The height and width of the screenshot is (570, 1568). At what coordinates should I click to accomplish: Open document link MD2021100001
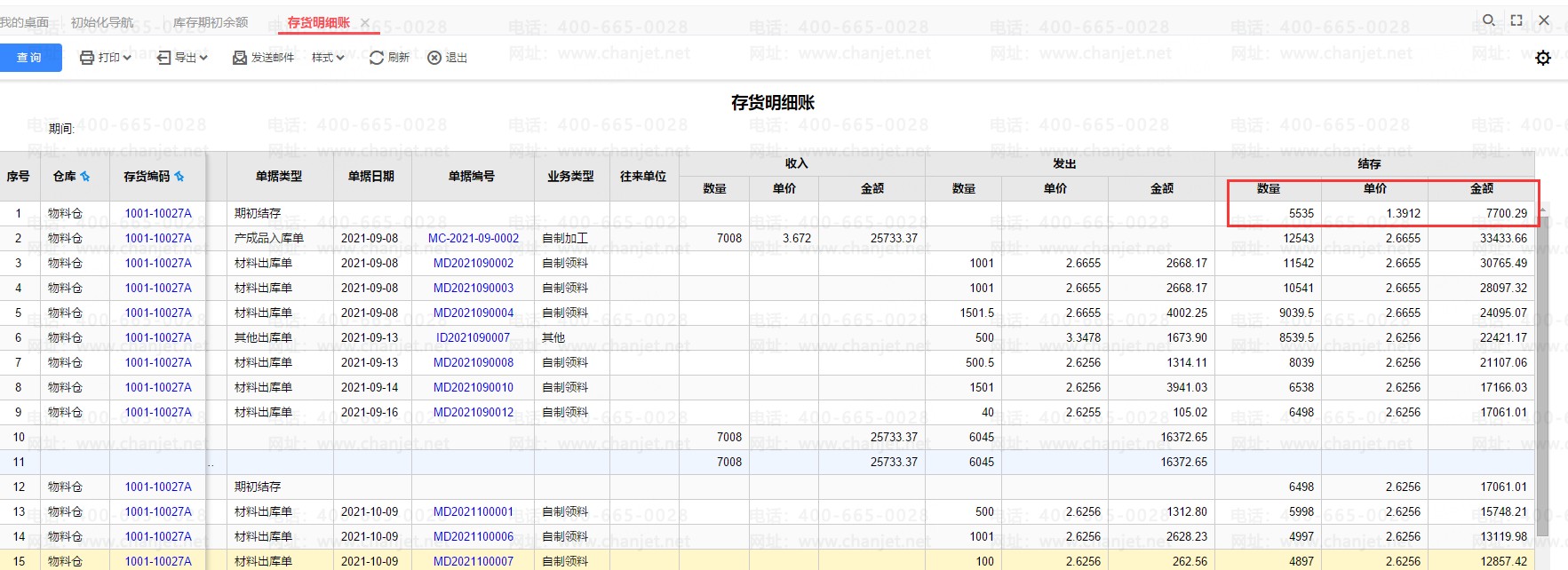pos(474,512)
